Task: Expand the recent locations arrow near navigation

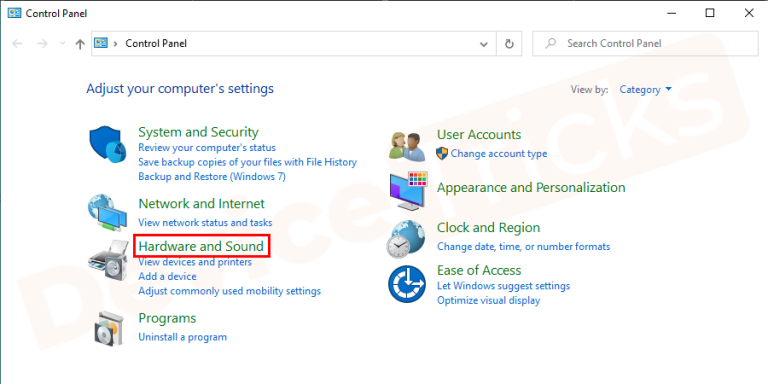Action: click(62, 44)
